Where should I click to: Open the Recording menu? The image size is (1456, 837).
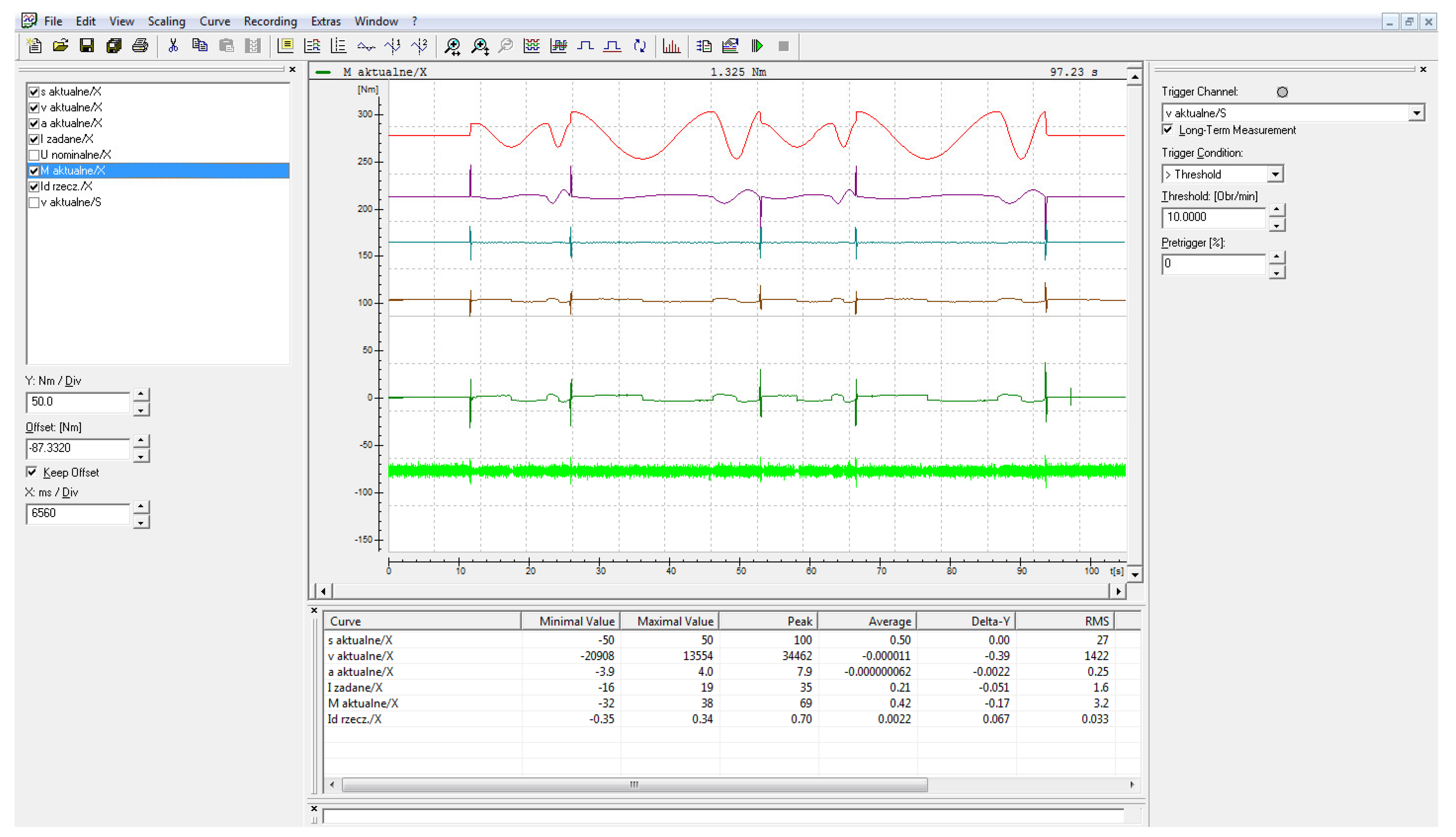click(270, 21)
